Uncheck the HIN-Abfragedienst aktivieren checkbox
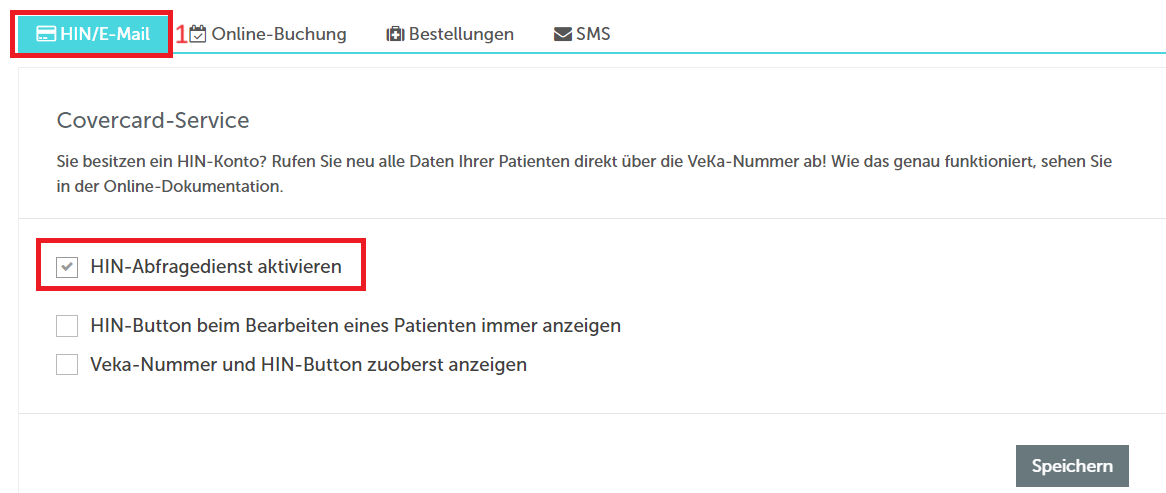Screen dimensions: 1166x493 pos(67,267)
